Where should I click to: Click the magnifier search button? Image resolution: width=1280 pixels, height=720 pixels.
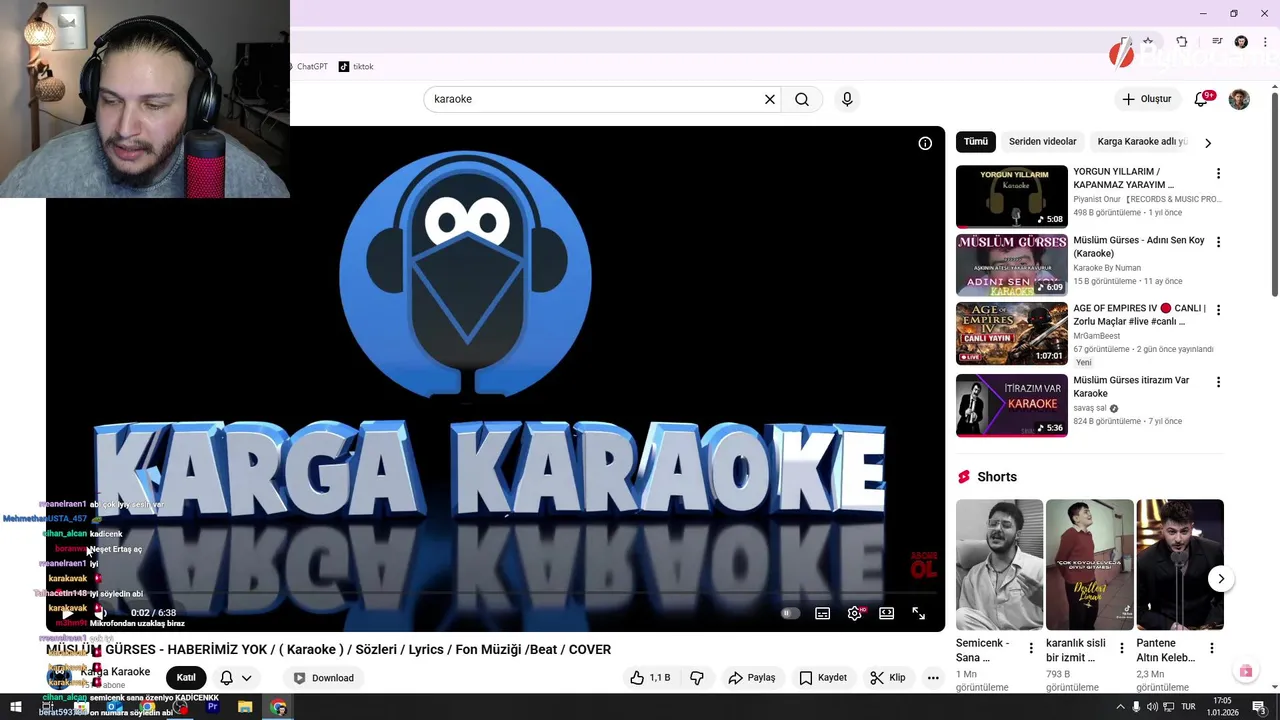coord(802,99)
